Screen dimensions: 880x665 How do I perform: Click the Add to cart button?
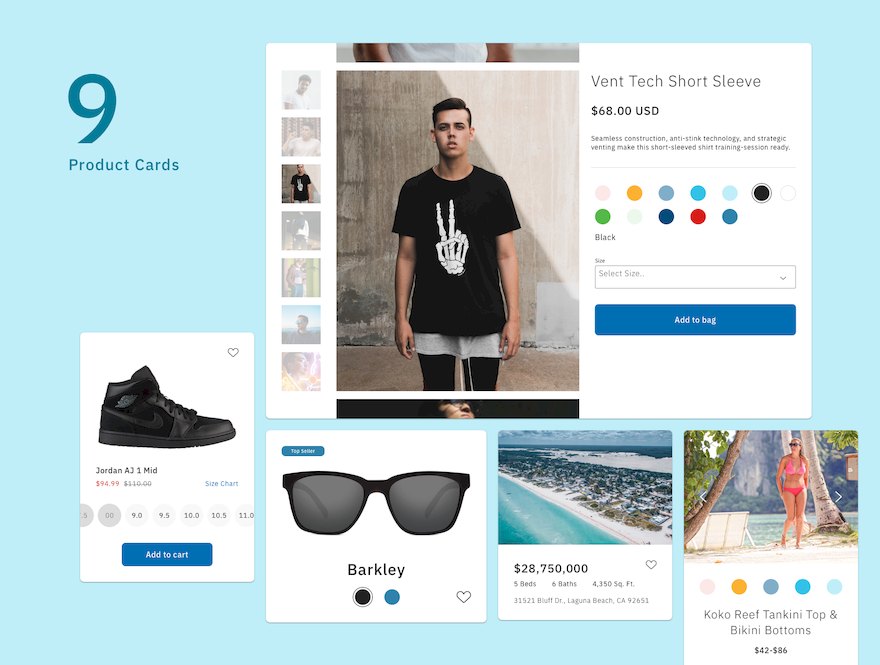click(x=167, y=554)
